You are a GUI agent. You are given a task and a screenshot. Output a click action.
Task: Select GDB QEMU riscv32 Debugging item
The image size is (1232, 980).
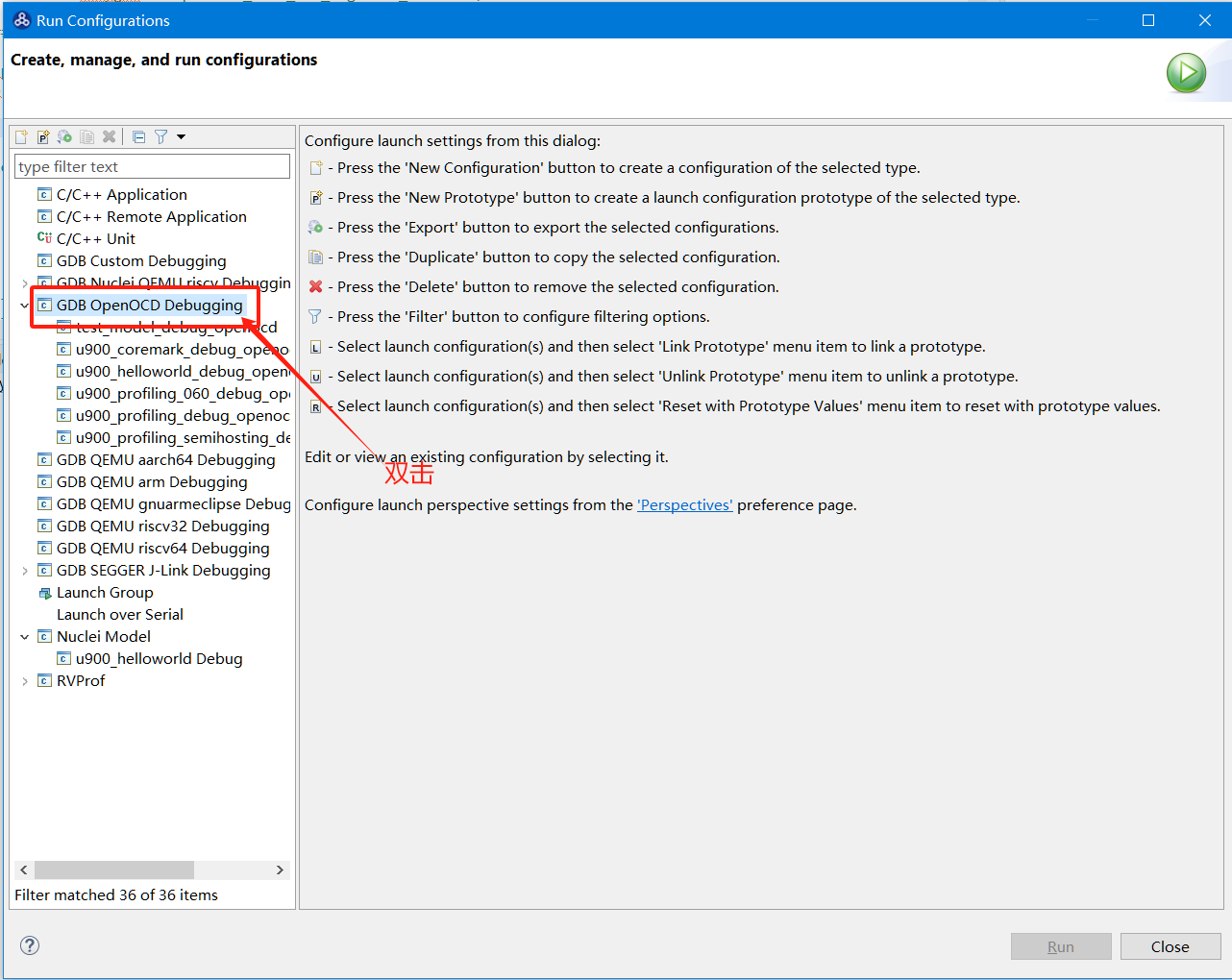(162, 527)
